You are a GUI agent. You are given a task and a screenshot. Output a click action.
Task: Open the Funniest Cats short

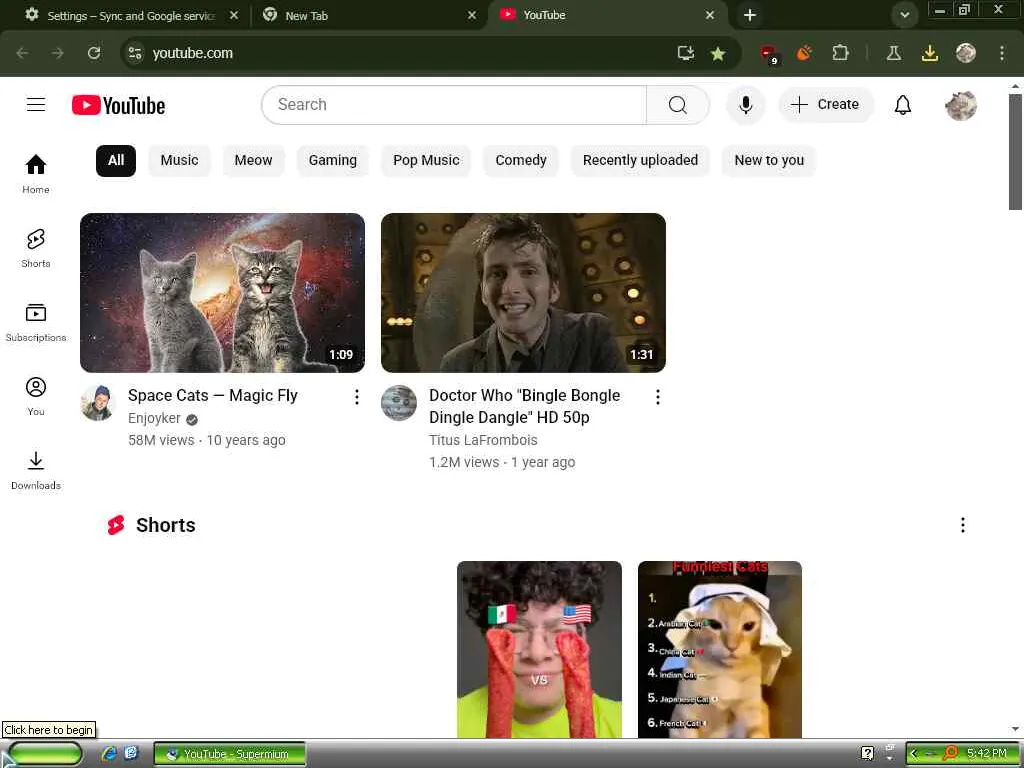[x=720, y=649]
